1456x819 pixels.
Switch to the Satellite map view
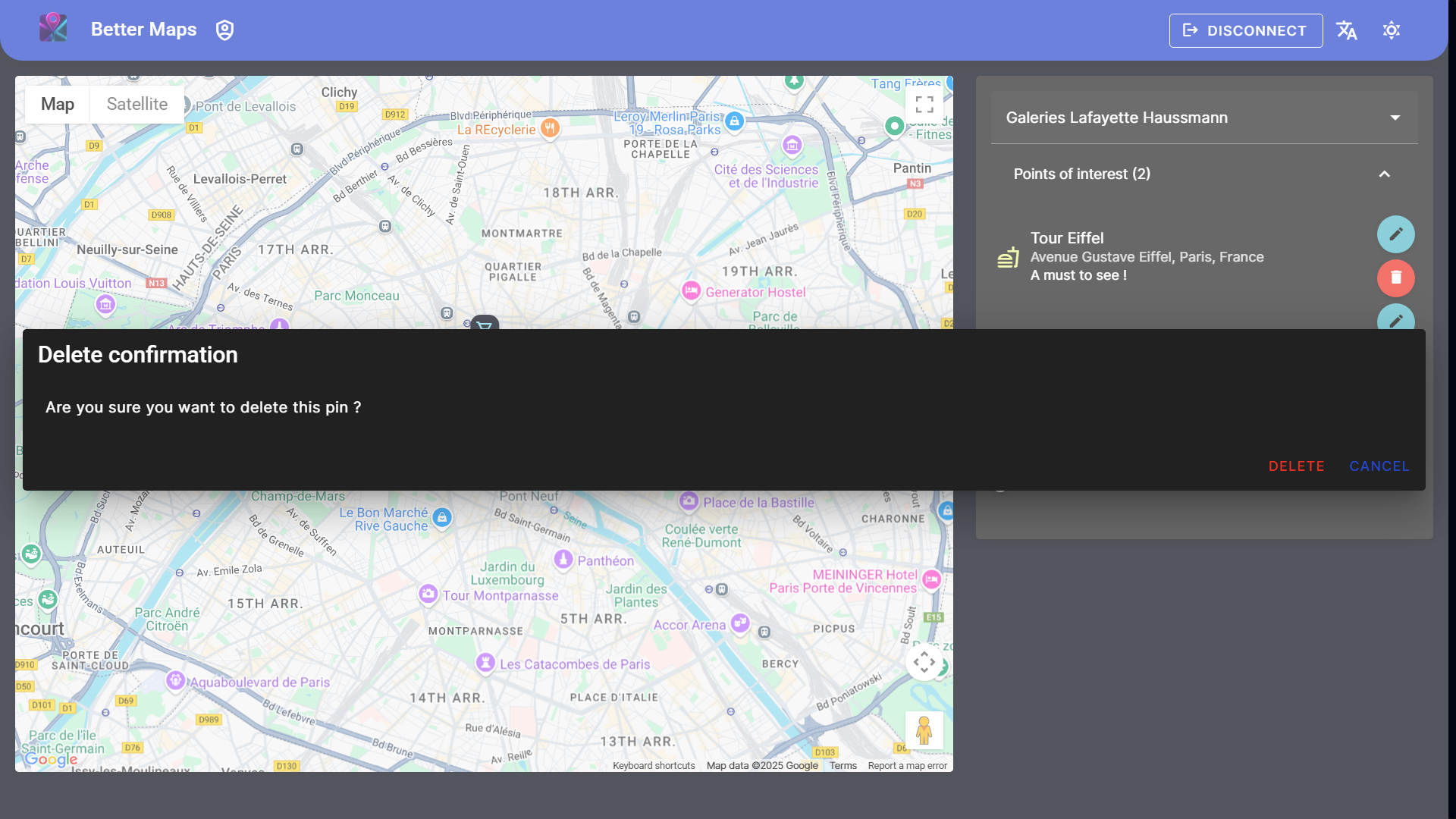coord(137,105)
